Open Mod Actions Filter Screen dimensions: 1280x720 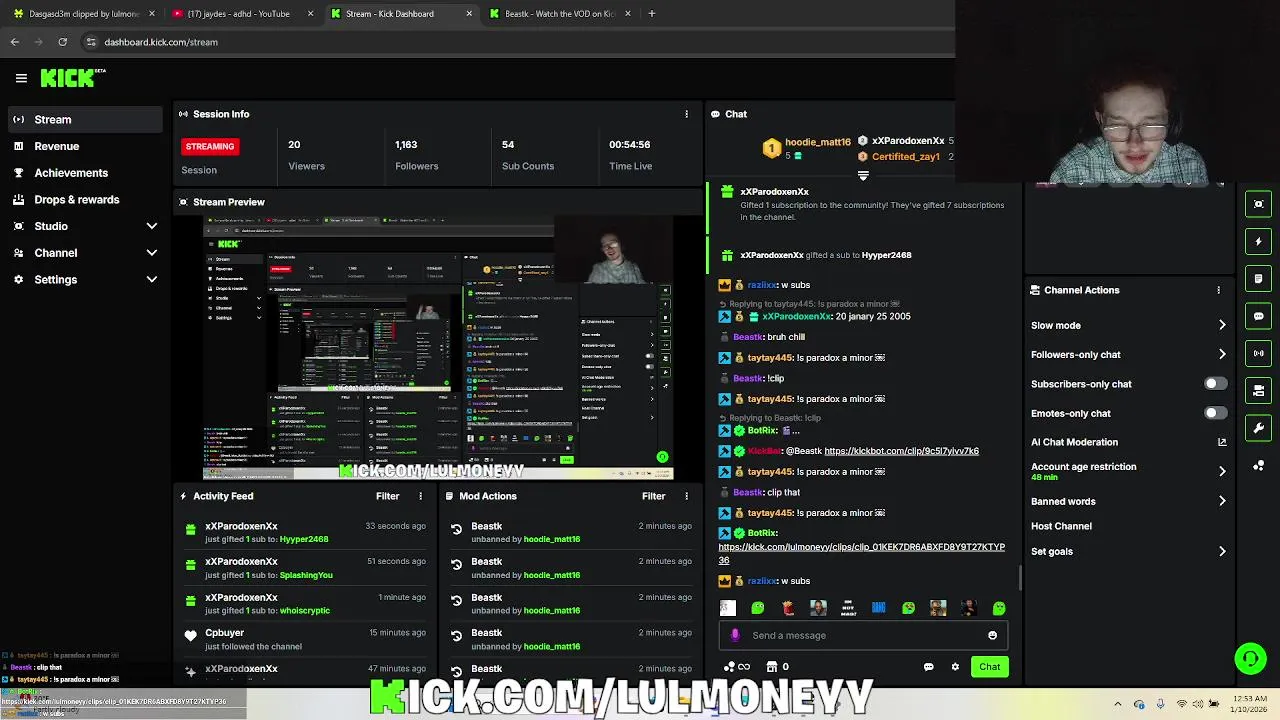[653, 496]
